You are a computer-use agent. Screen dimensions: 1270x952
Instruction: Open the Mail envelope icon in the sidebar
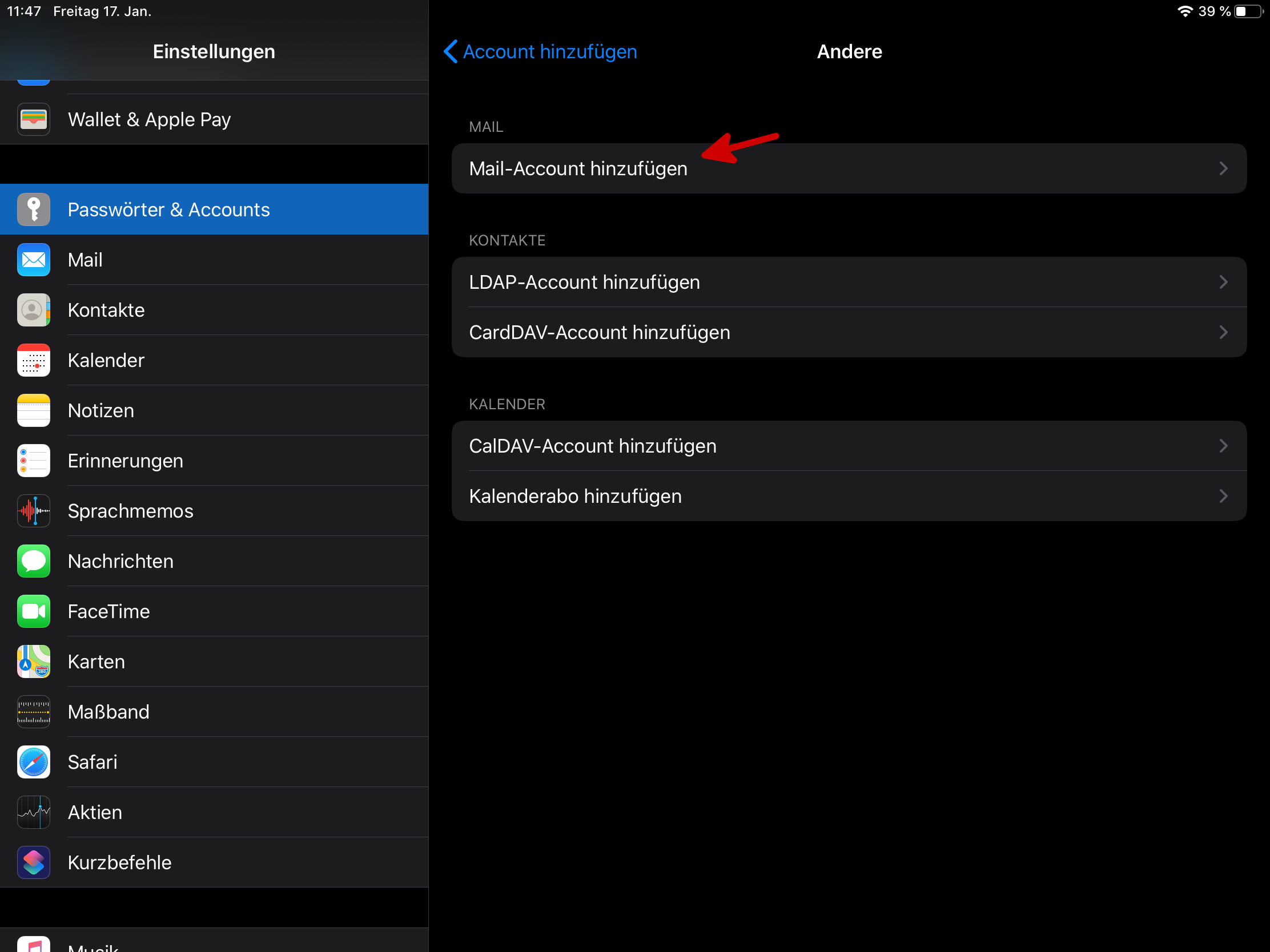(33, 260)
